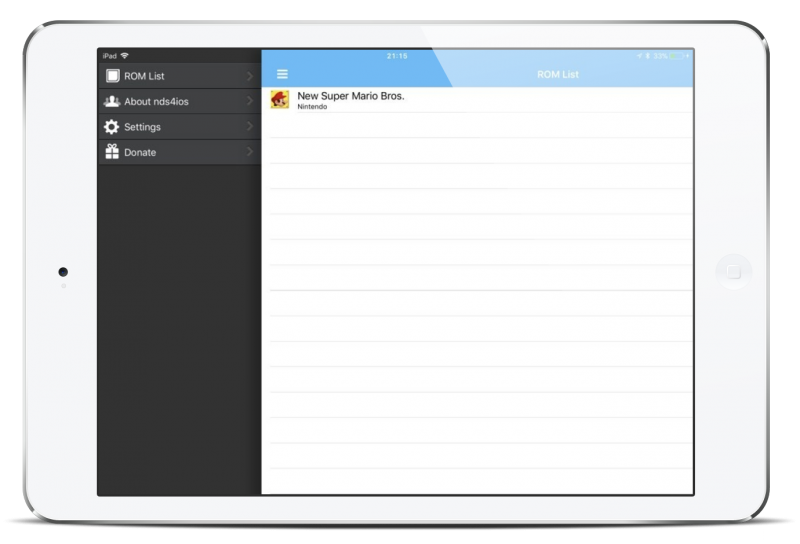Tap the Wi-Fi status icon
Screen dimensions: 800x544
coord(124,56)
